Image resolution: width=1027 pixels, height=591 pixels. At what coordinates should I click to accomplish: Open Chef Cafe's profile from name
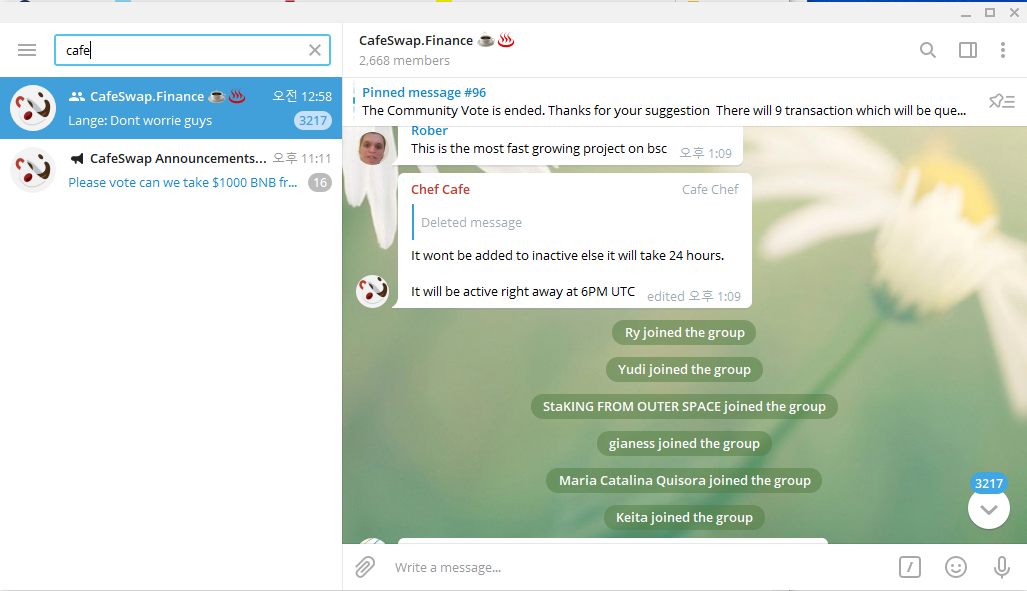coord(440,189)
